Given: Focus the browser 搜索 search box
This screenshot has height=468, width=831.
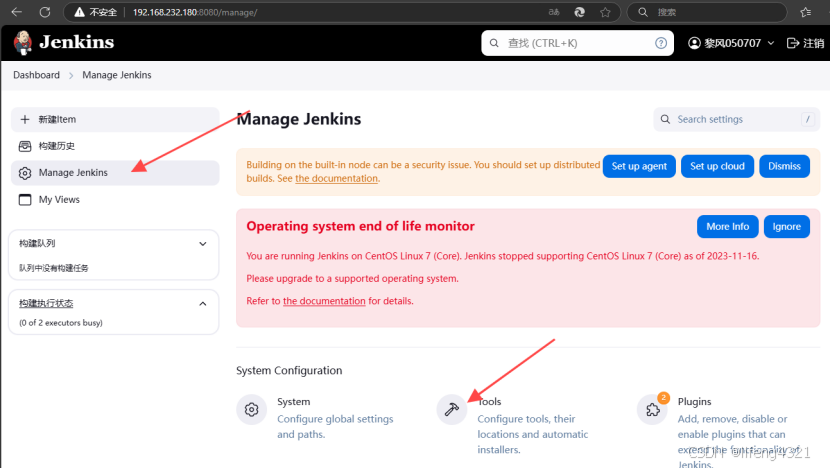Looking at the screenshot, I should [x=707, y=12].
